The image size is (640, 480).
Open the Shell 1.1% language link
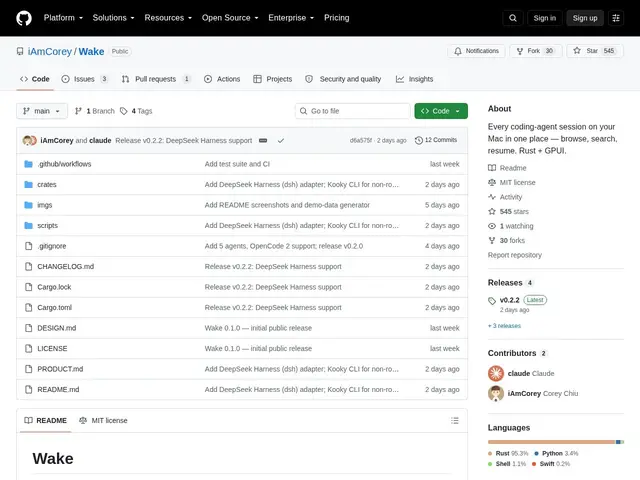point(507,464)
